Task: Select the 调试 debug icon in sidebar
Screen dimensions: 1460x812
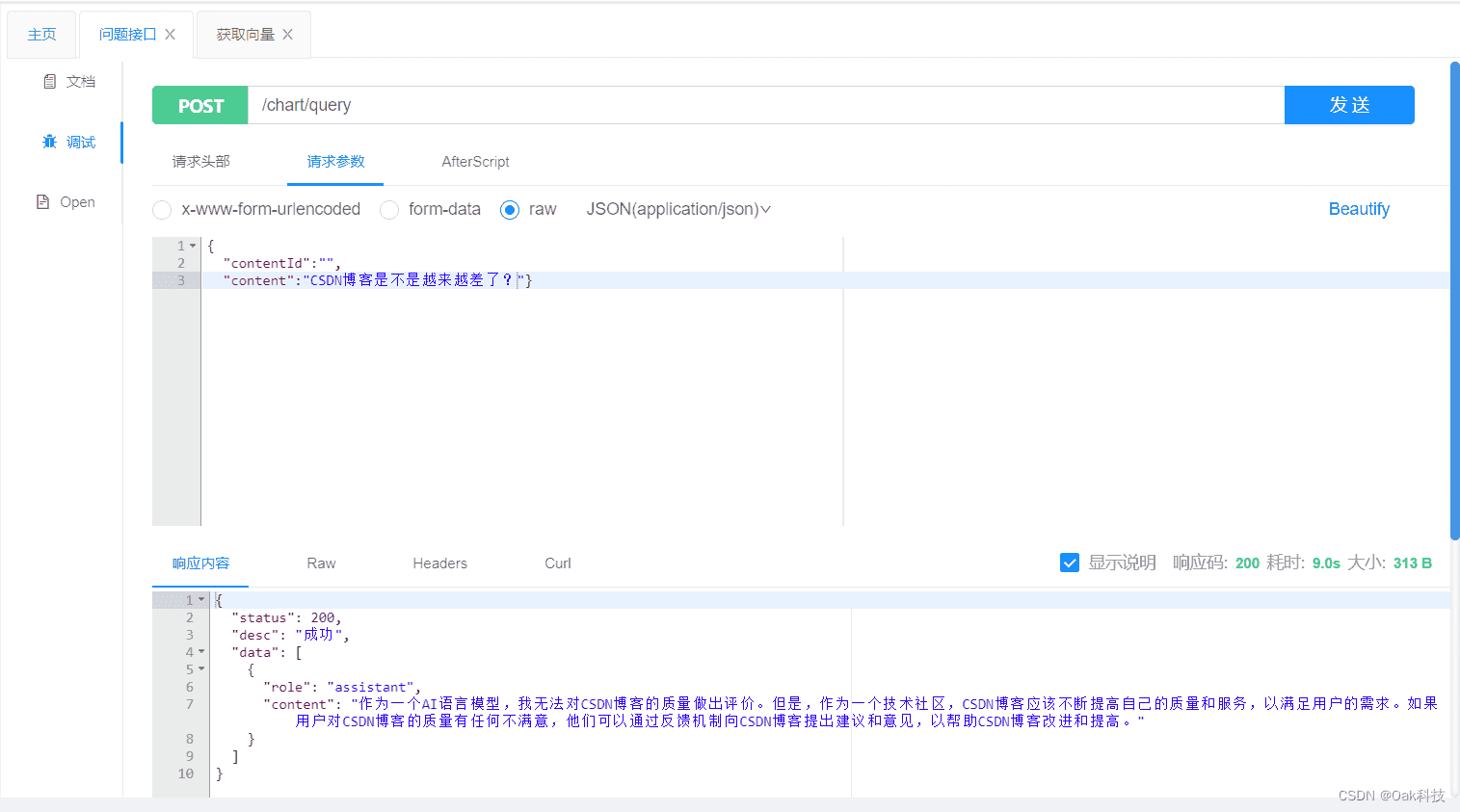Action: (x=69, y=141)
